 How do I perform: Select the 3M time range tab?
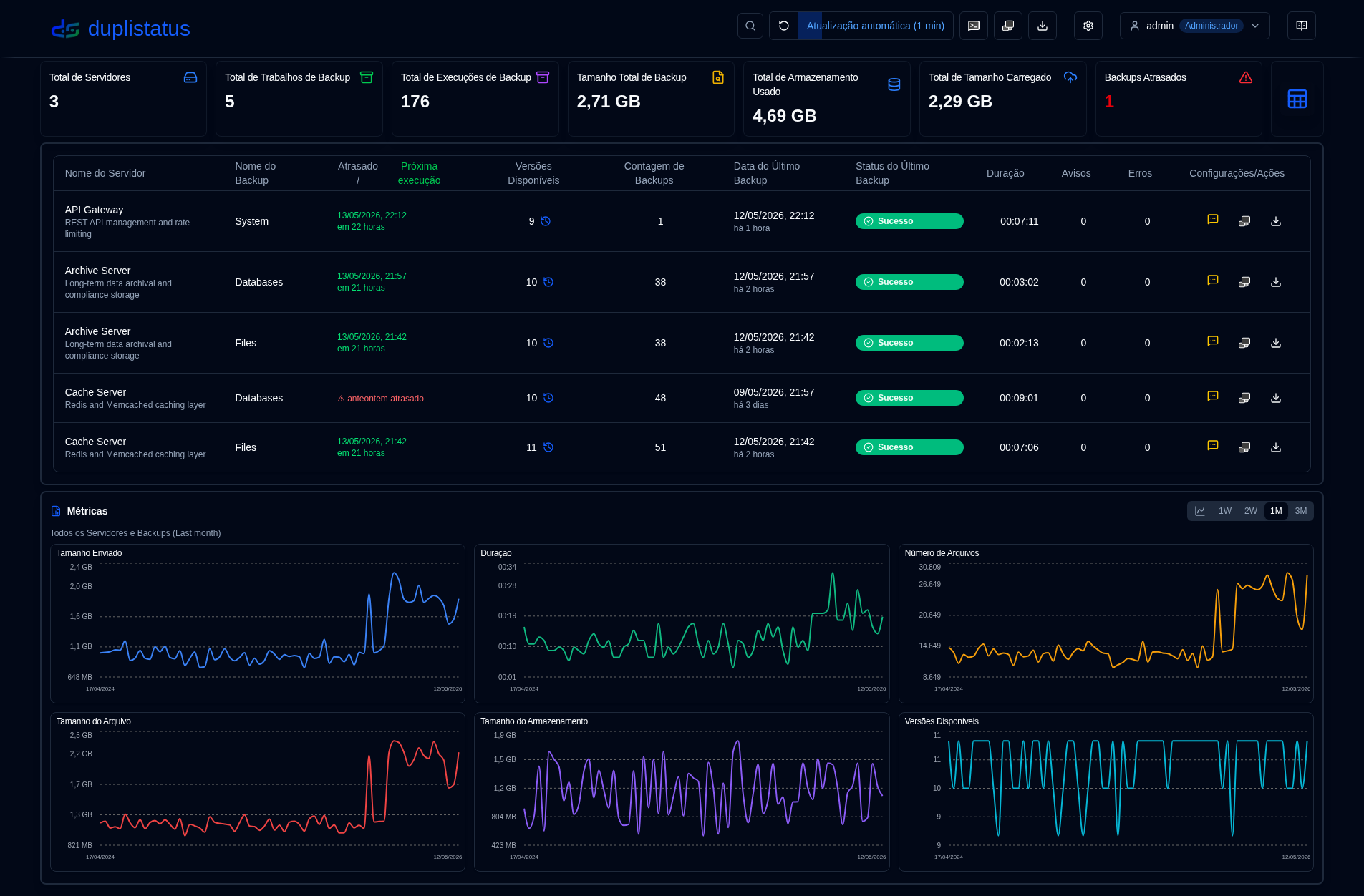click(x=1301, y=511)
